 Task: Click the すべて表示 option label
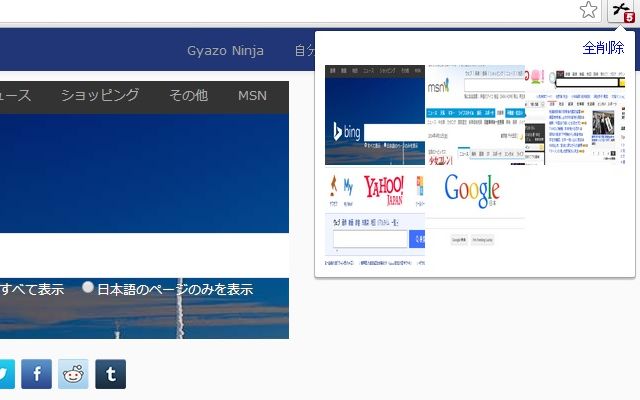[x=32, y=289]
